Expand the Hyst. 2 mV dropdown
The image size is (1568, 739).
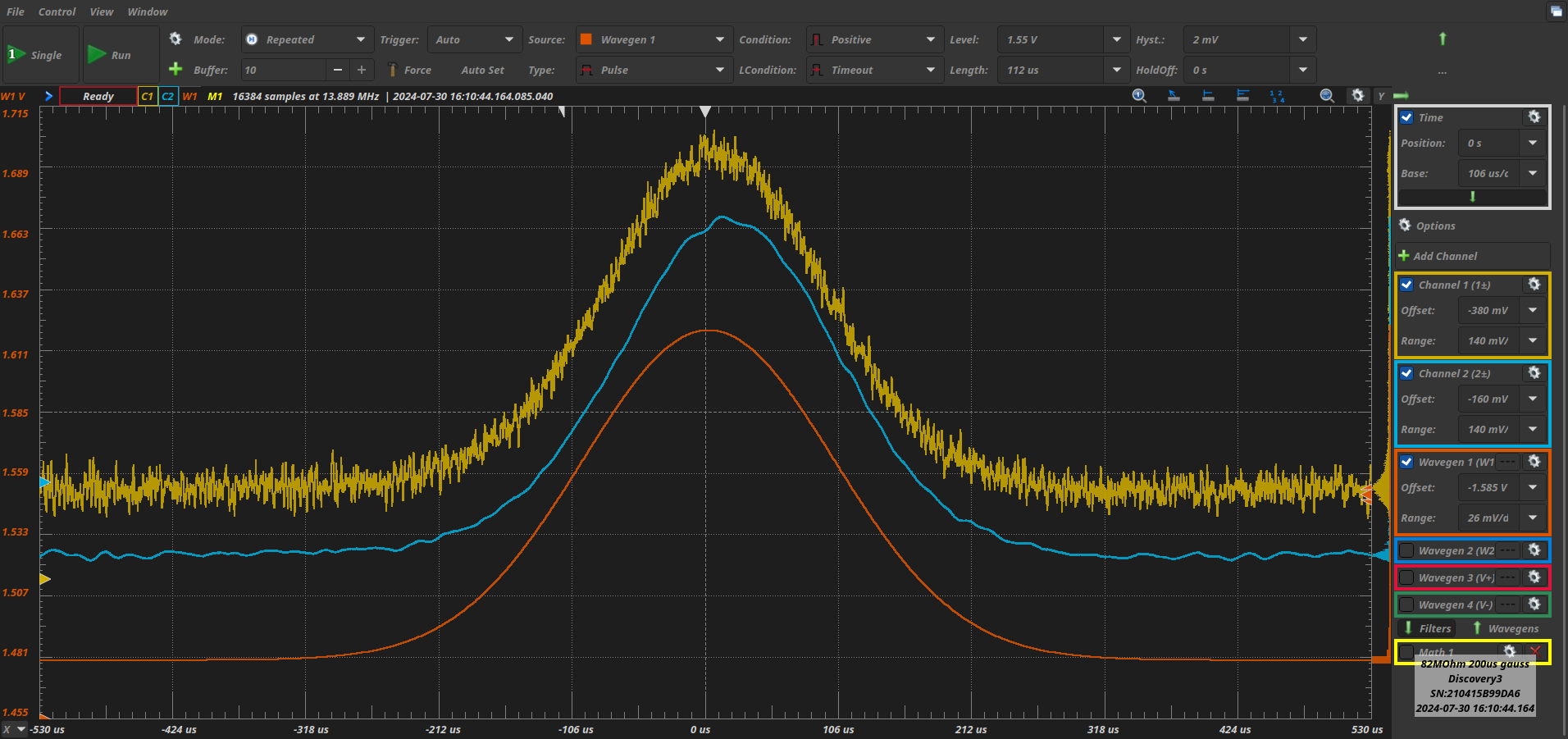coord(1303,39)
